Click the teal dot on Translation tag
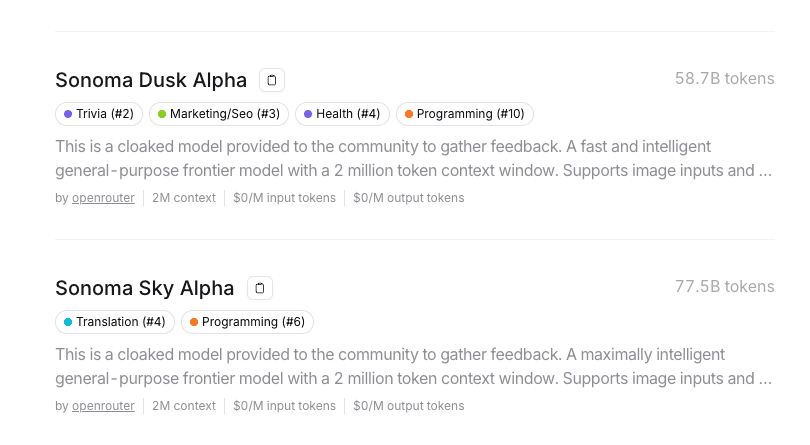Screen dimensions: 810x445 [68, 322]
